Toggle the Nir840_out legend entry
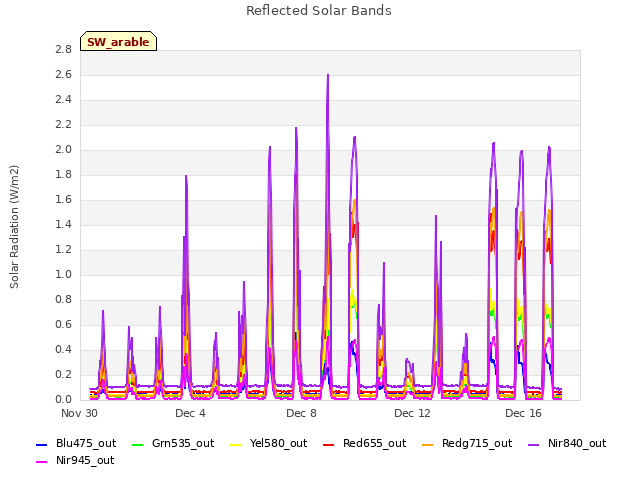 (x=567, y=444)
